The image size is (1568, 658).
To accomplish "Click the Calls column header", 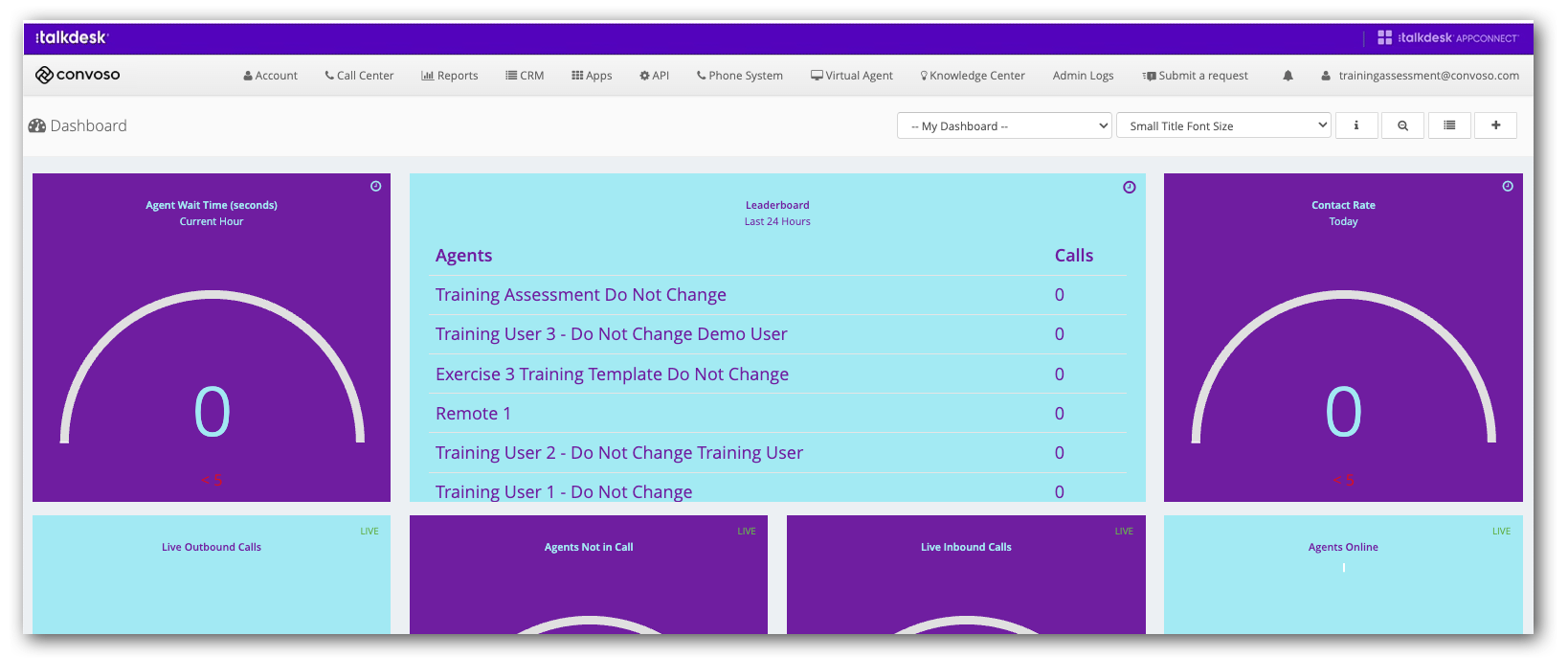I will (x=1074, y=256).
